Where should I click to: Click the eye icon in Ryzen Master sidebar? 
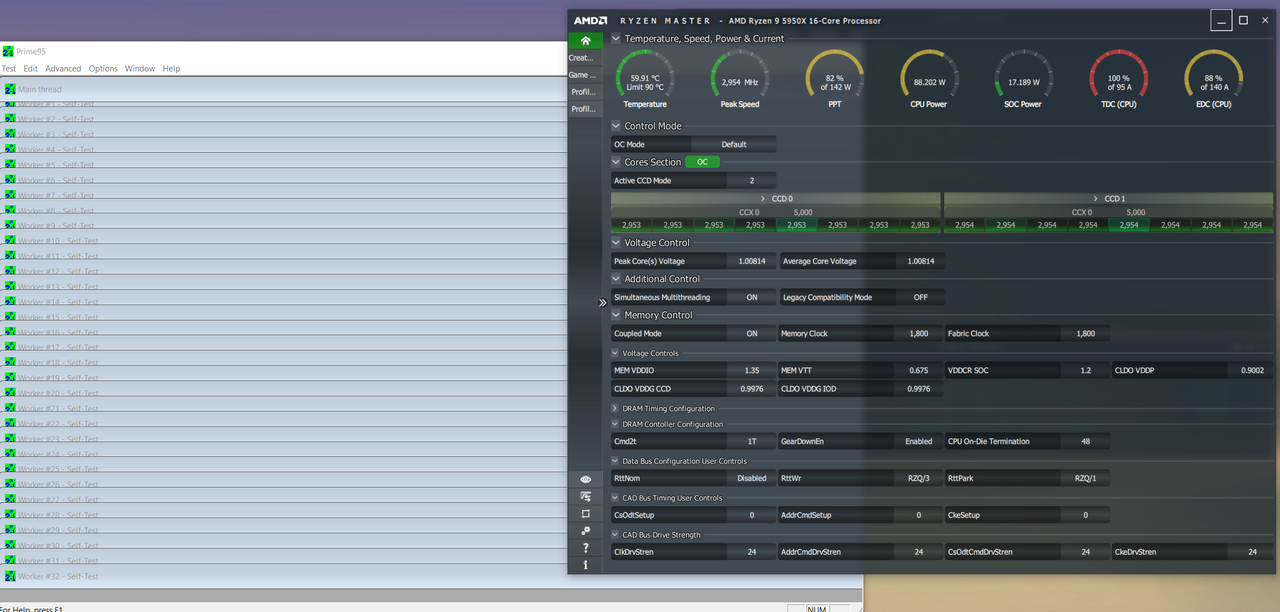tap(585, 480)
